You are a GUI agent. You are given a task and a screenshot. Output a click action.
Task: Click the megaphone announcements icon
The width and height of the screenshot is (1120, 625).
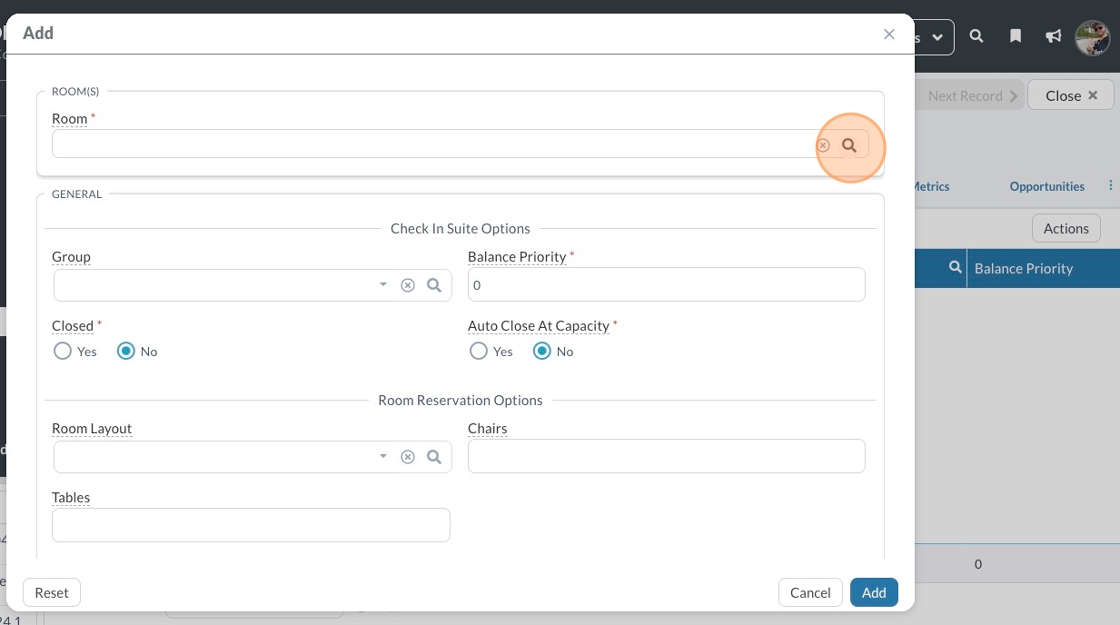(x=1053, y=36)
